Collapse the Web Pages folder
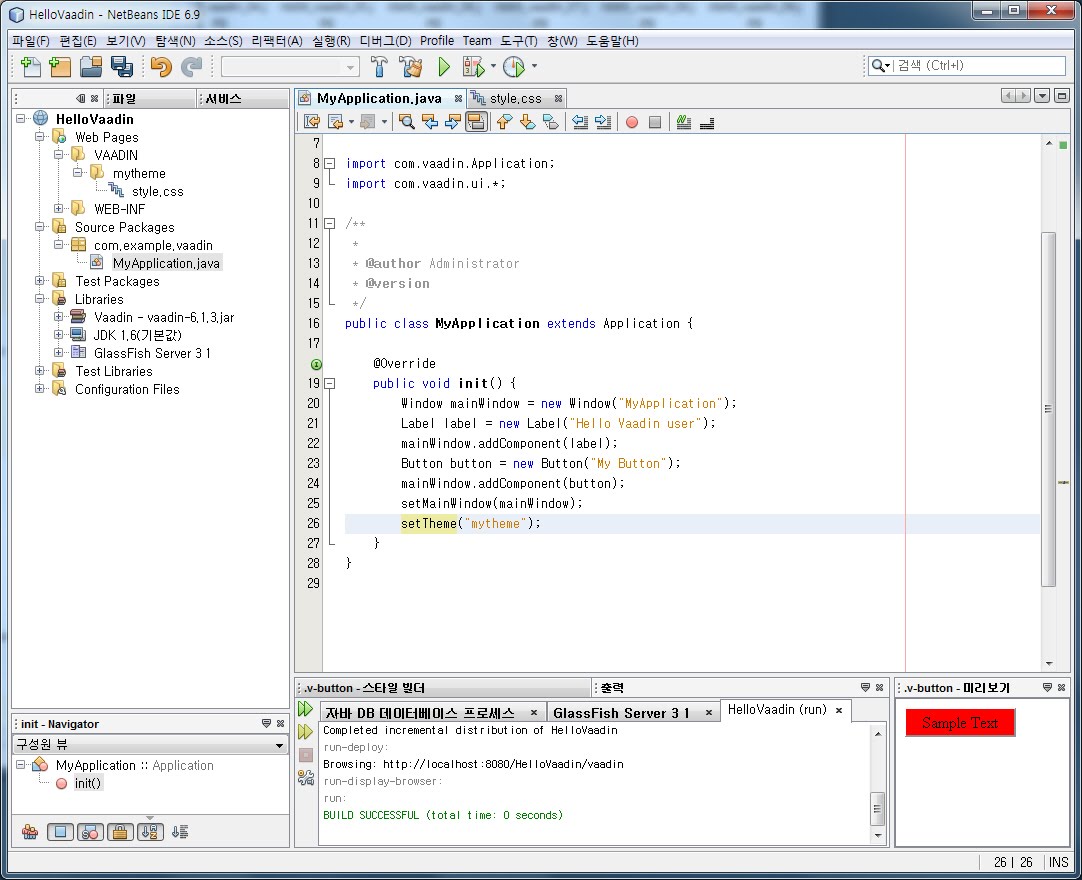 pyautogui.click(x=40, y=136)
